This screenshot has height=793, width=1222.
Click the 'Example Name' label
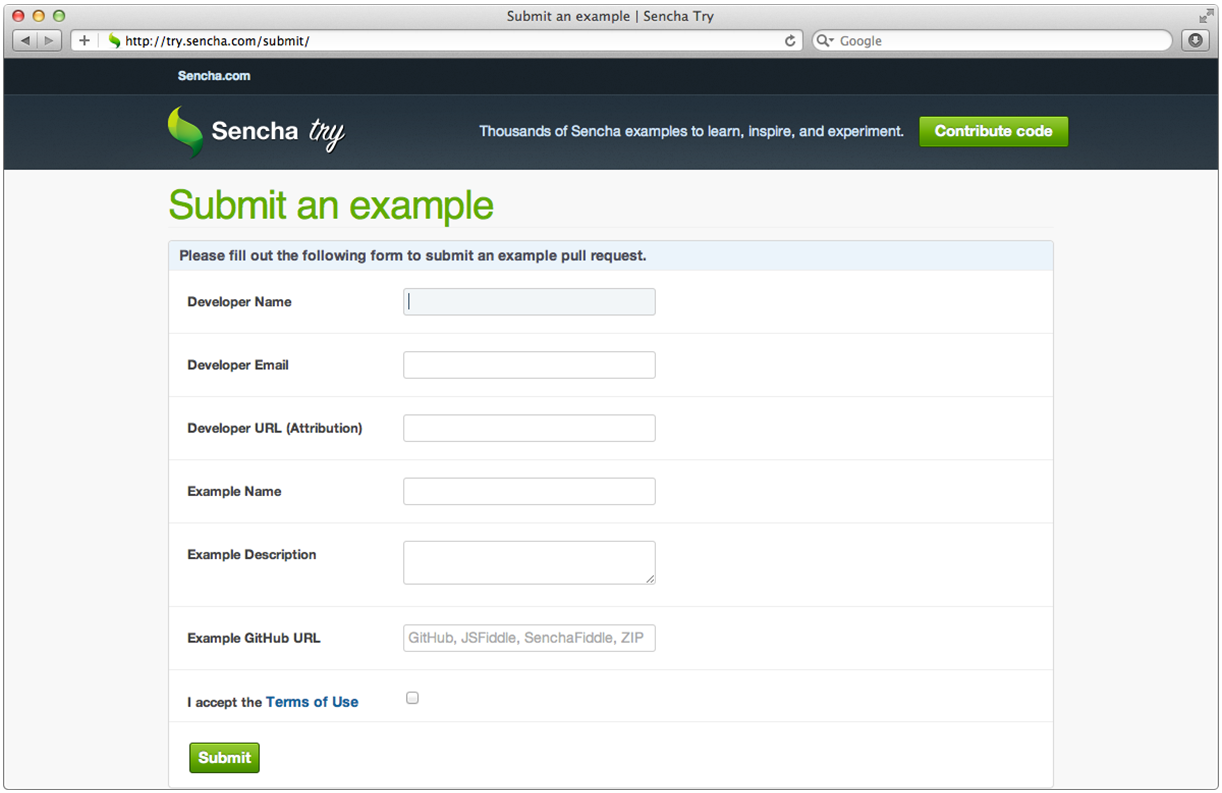click(x=234, y=491)
